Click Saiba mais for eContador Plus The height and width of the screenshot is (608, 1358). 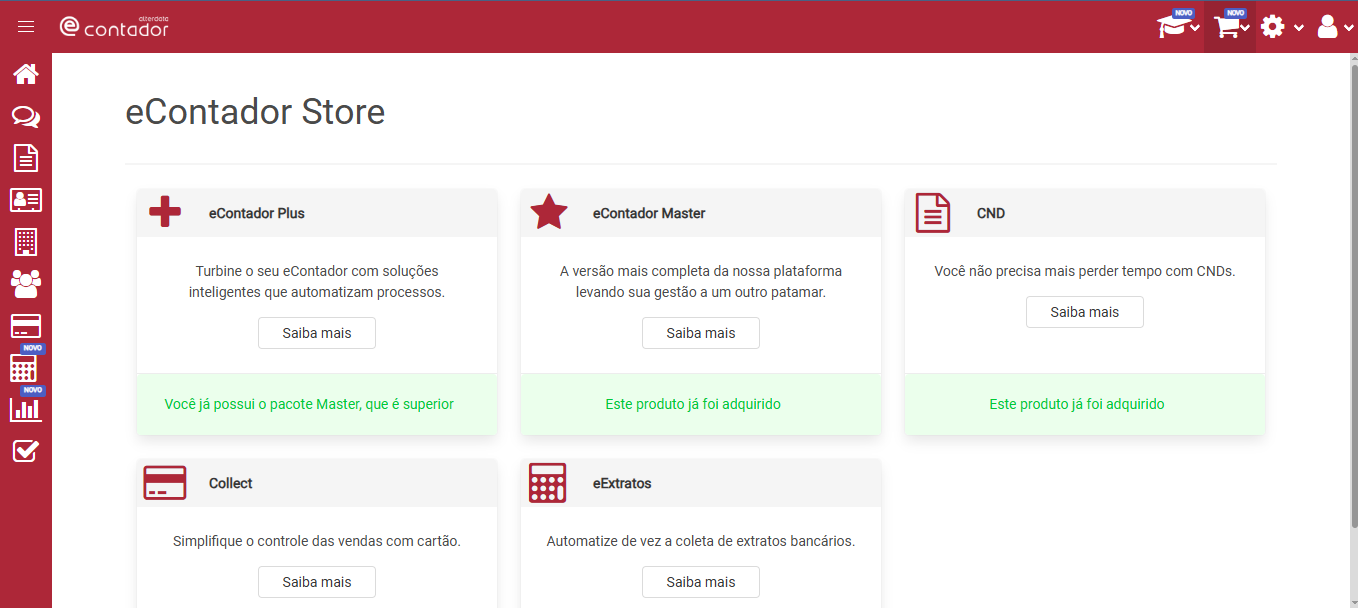(317, 333)
